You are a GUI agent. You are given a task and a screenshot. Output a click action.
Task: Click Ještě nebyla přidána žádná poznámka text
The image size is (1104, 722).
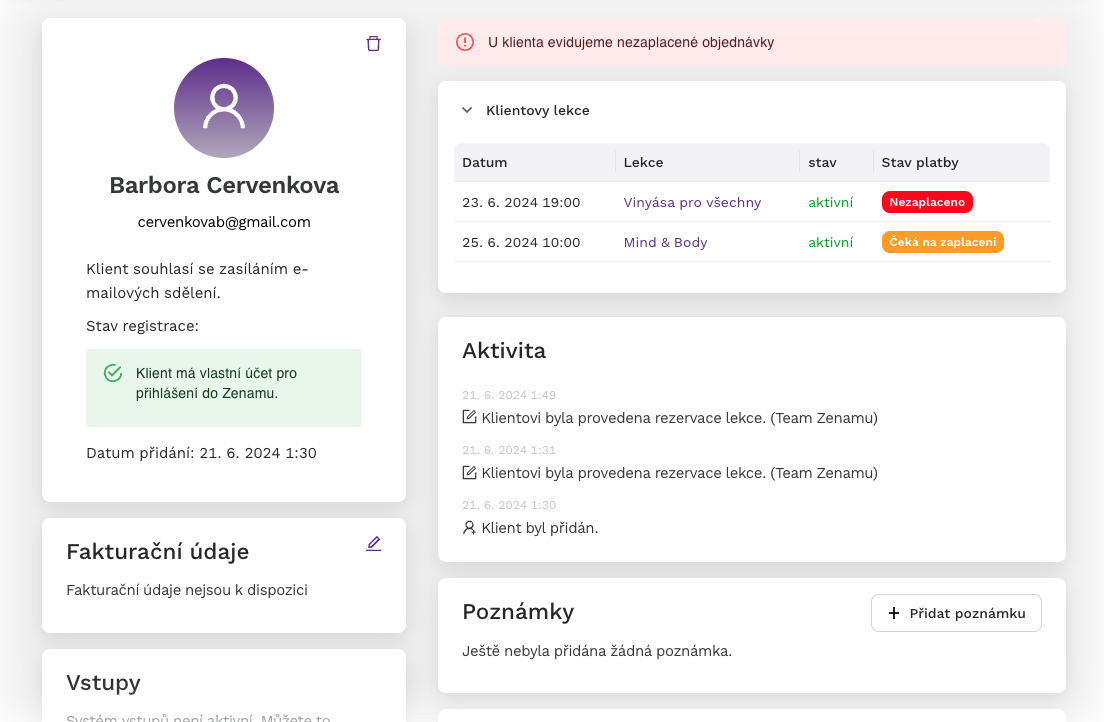(x=597, y=651)
